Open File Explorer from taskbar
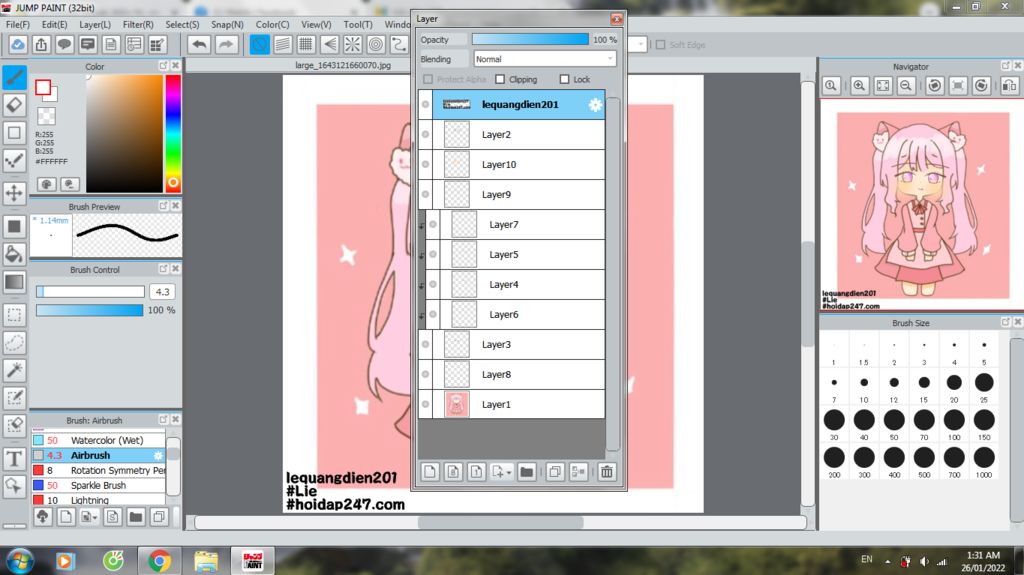 (206, 561)
